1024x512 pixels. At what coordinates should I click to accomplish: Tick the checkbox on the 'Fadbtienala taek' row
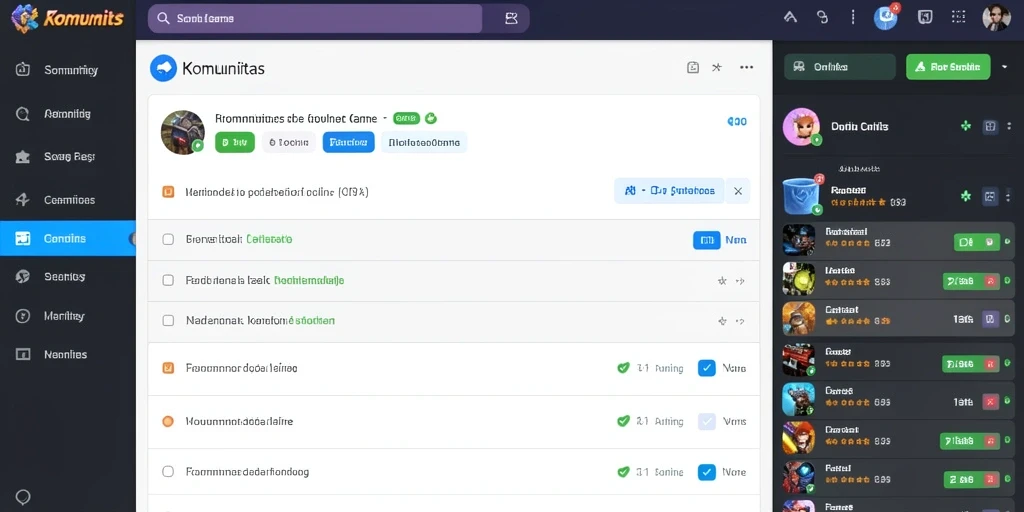tap(168, 280)
